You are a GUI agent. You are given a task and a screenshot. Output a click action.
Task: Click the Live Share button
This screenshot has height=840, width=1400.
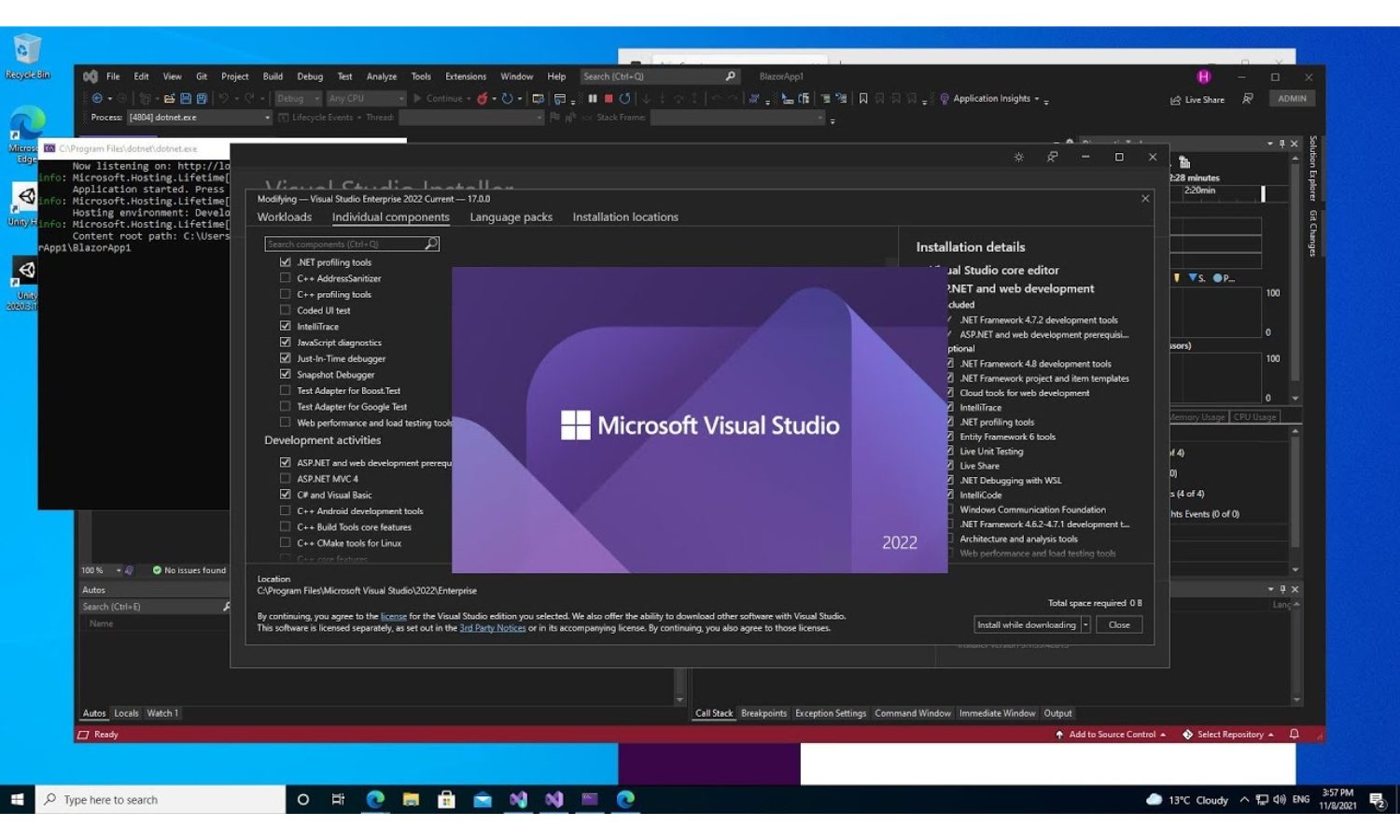click(x=1197, y=100)
